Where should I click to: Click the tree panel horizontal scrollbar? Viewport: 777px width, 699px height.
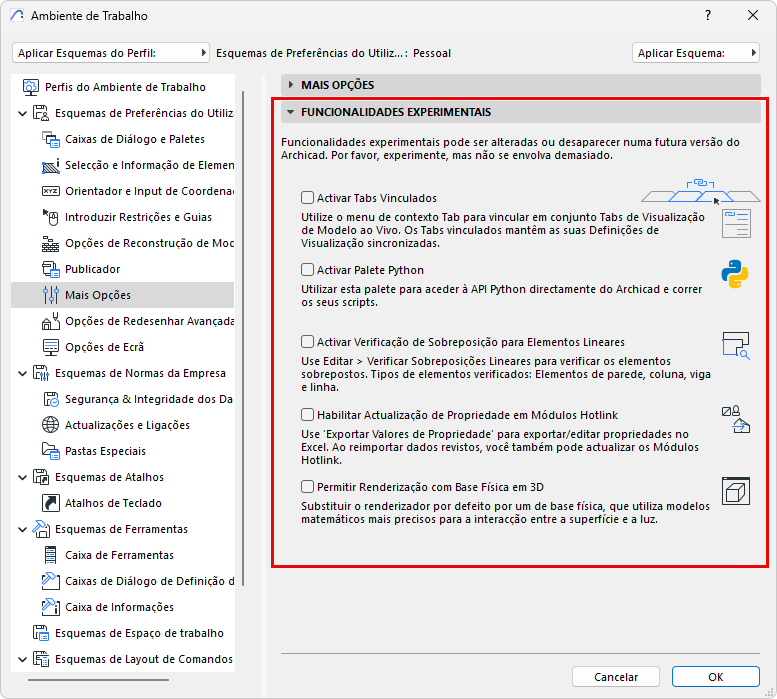click(99, 680)
